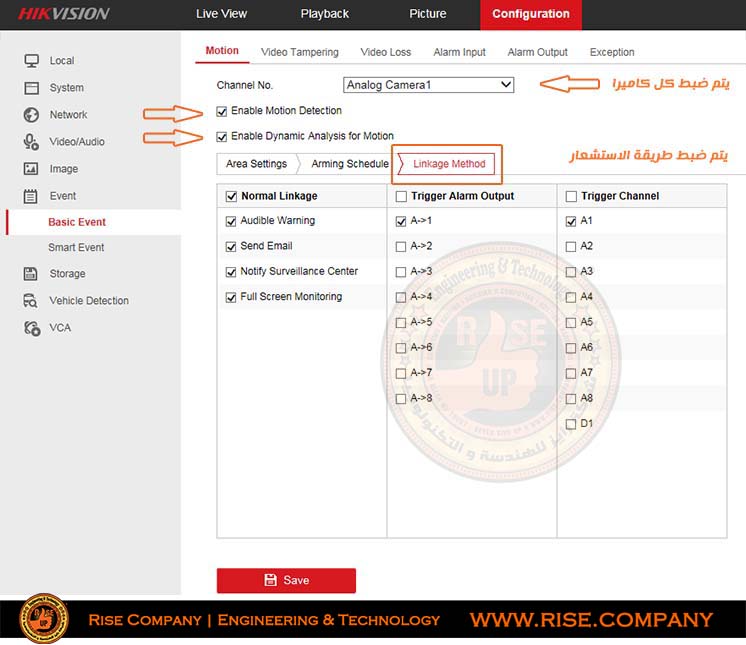Viewport: 746px width, 645px height.
Task: Open Local settings monitor icon
Action: 31,60
